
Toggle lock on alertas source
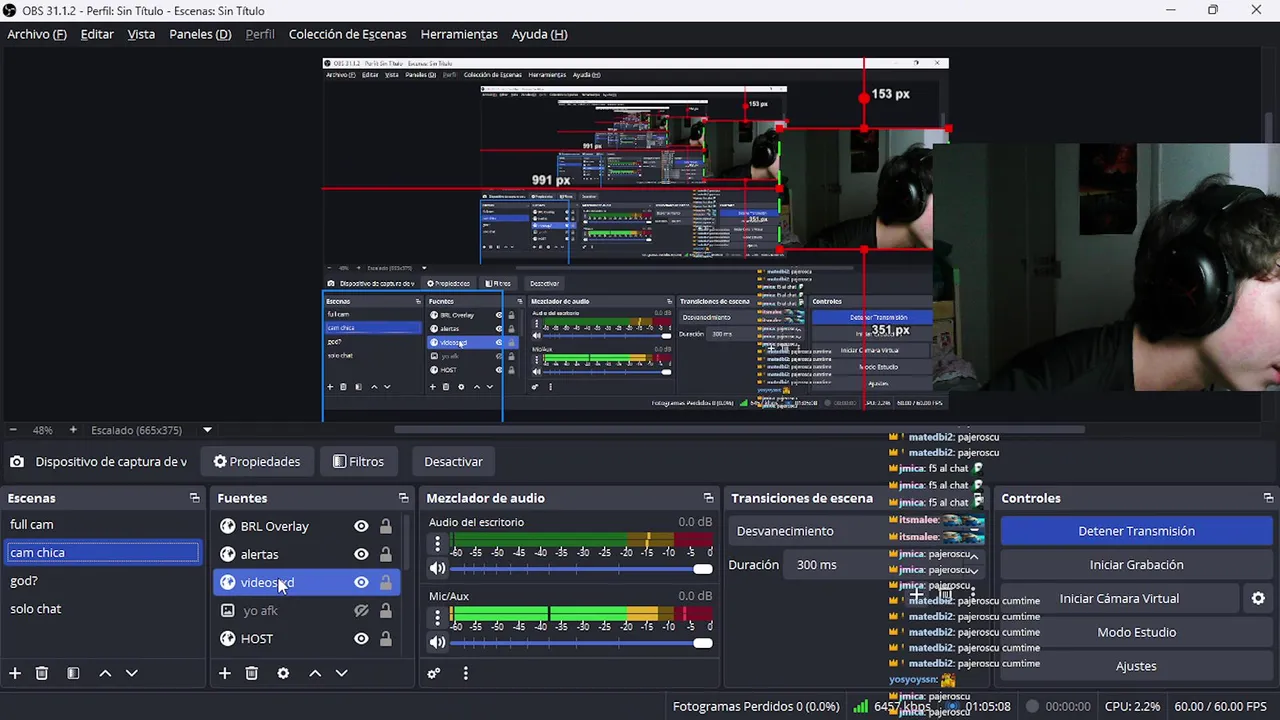[x=386, y=554]
